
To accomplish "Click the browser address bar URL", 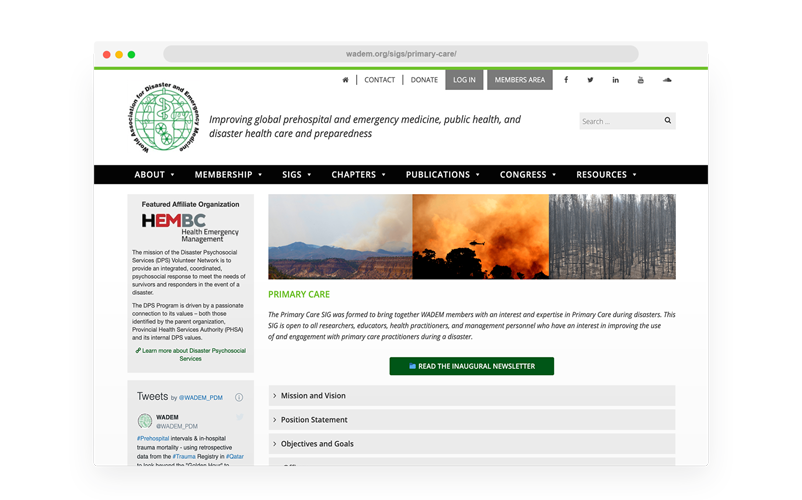I will (401, 54).
